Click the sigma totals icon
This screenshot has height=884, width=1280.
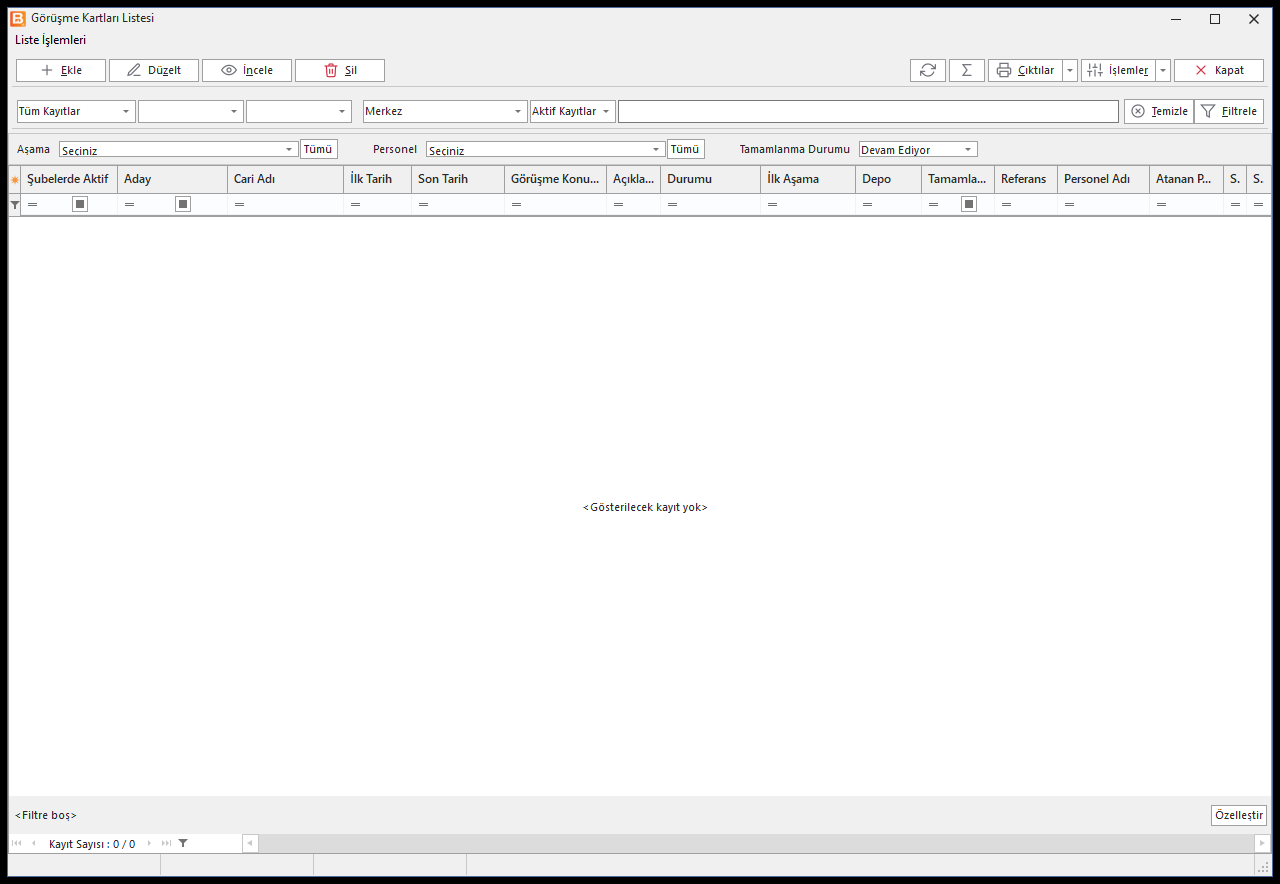pyautogui.click(x=967, y=70)
